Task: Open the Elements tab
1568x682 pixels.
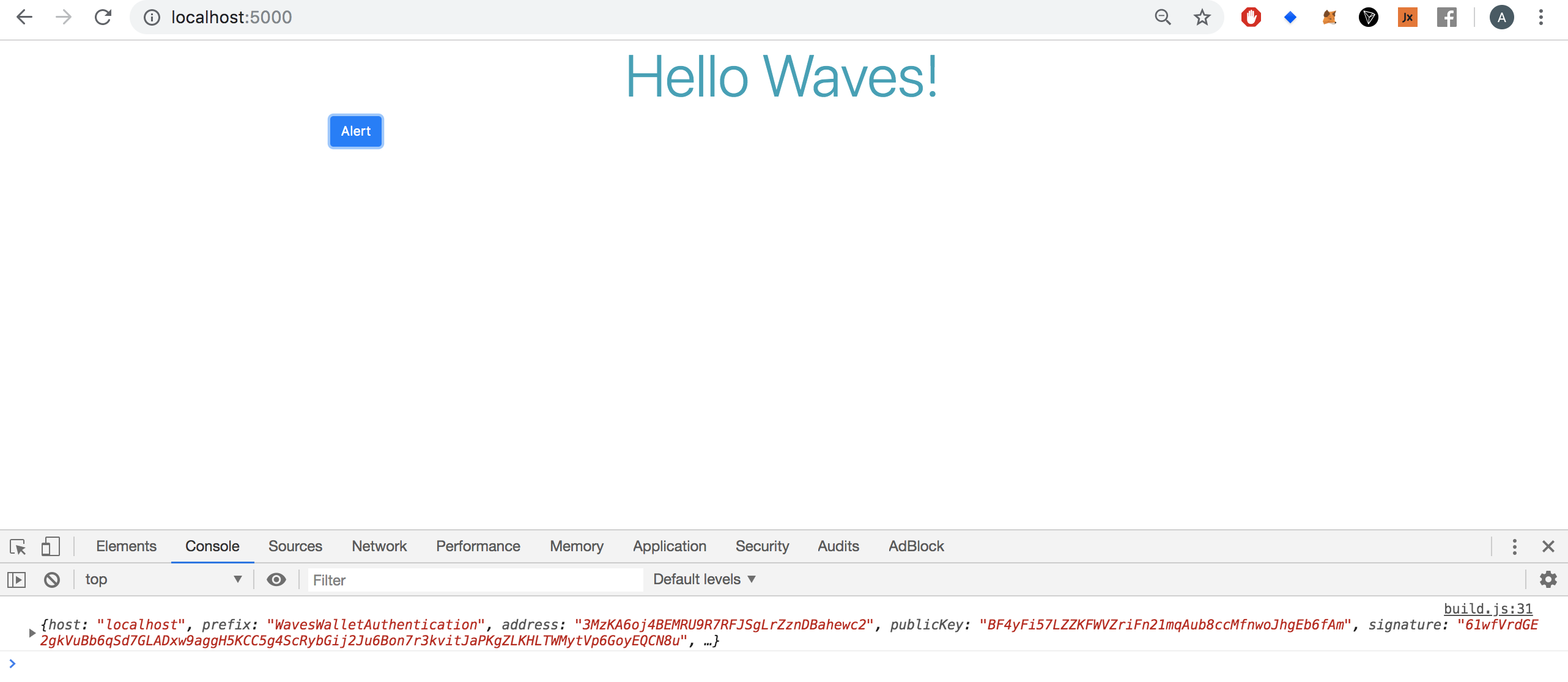Action: click(126, 546)
